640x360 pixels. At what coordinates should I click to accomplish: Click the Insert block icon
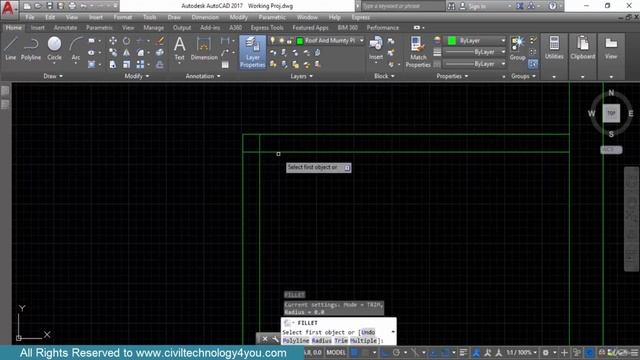coord(376,48)
